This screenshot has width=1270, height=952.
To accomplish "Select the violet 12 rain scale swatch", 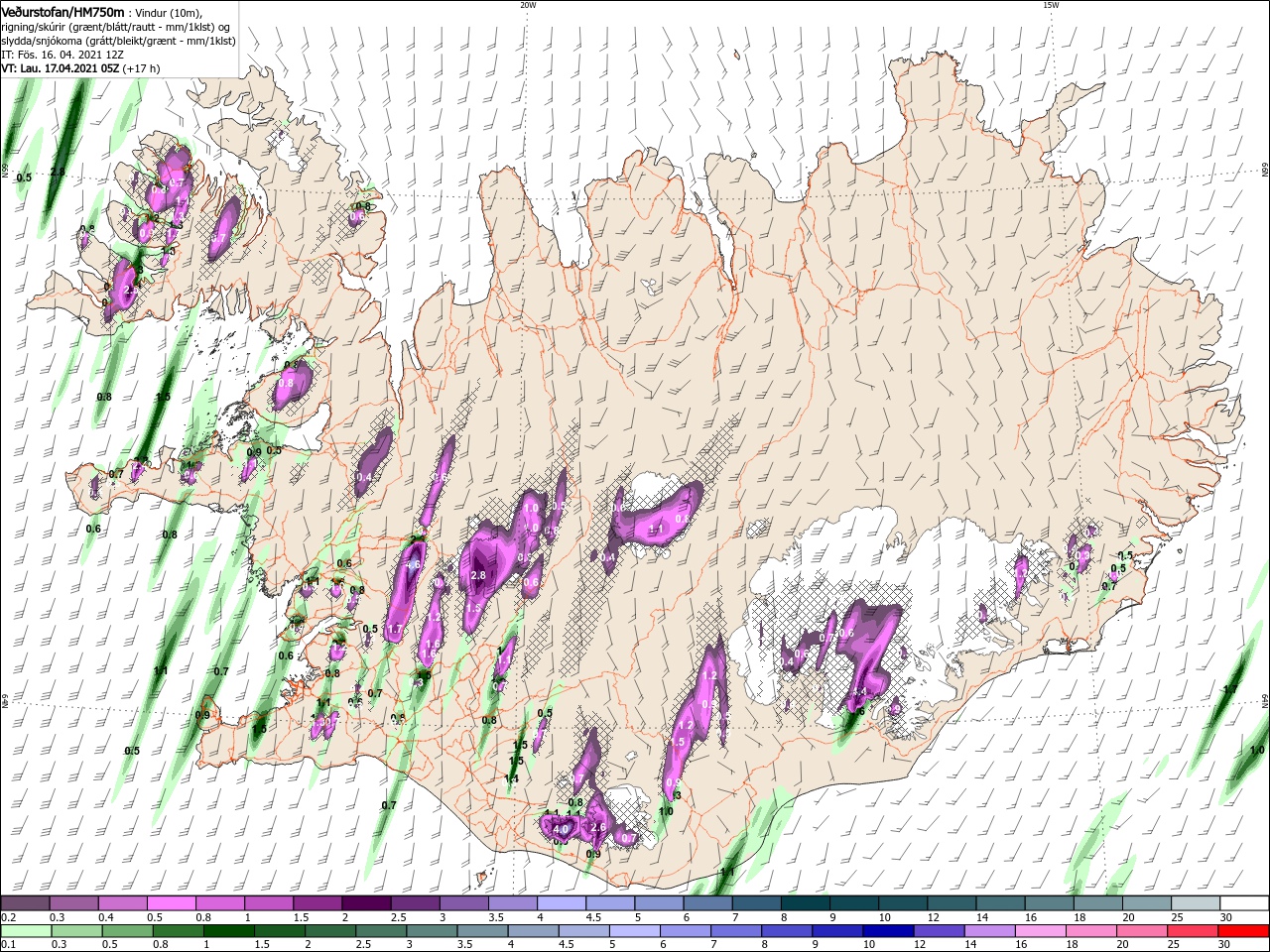I will pos(940,931).
